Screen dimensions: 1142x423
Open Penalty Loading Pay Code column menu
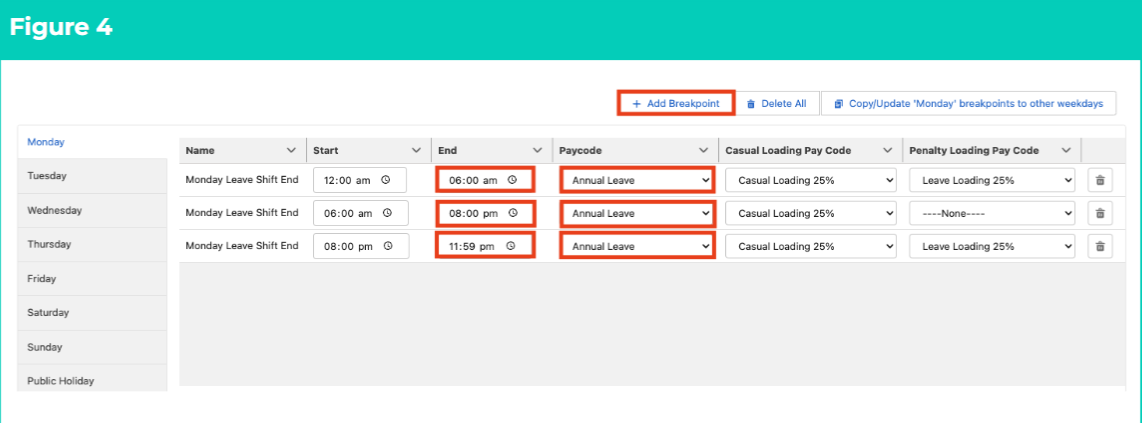click(x=1066, y=151)
